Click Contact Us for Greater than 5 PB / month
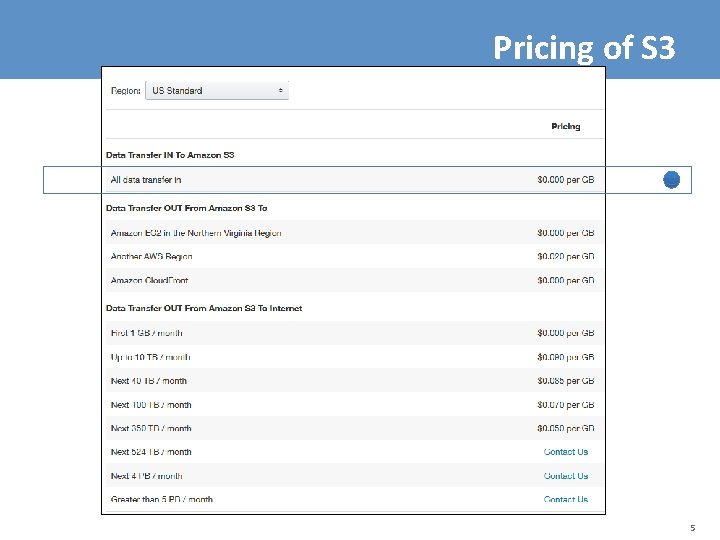 tap(566, 499)
